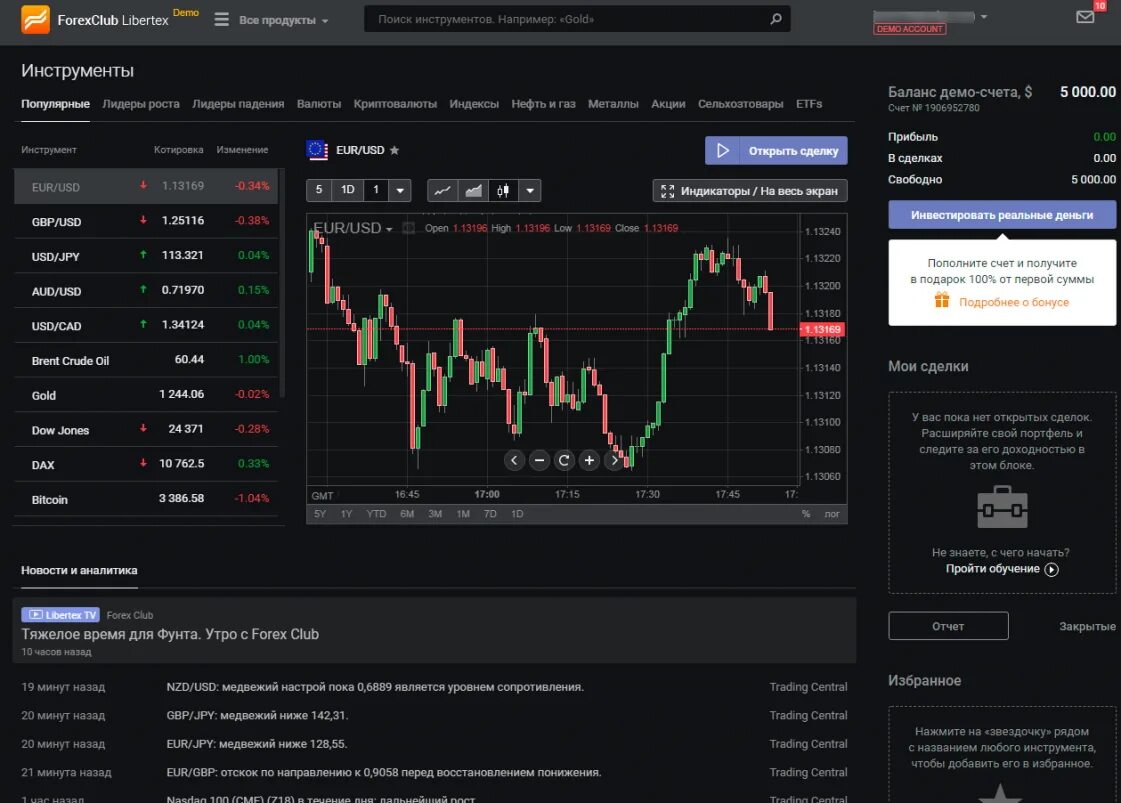
Task: Click the instruments list scrollbar
Action: pyautogui.click(x=282, y=283)
